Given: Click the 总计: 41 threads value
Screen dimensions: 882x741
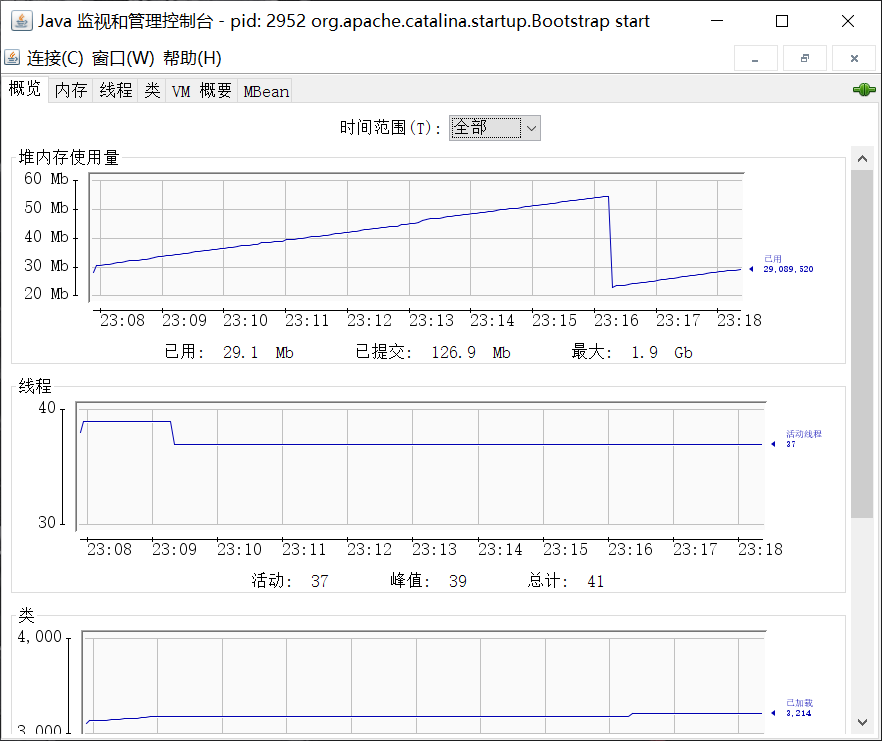Looking at the screenshot, I should pyautogui.click(x=566, y=581).
